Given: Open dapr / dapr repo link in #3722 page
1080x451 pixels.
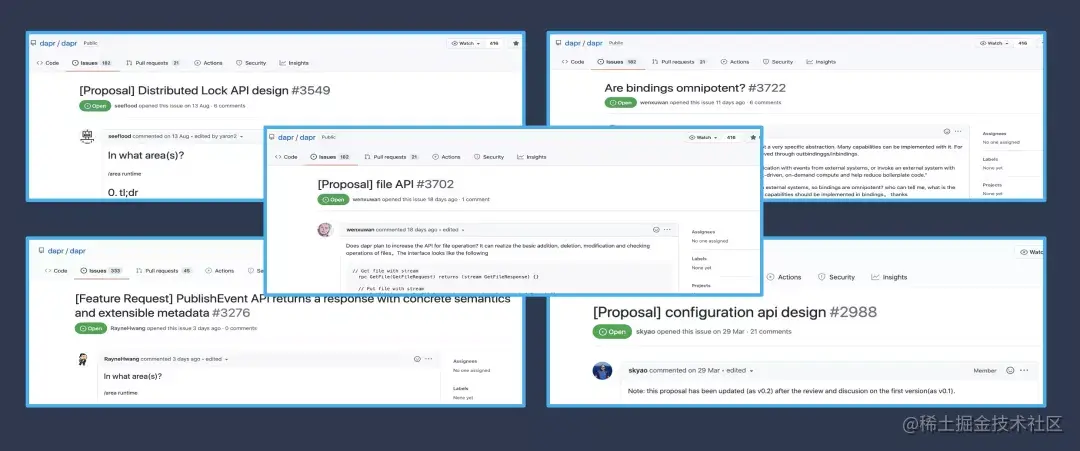Looking at the screenshot, I should [583, 43].
